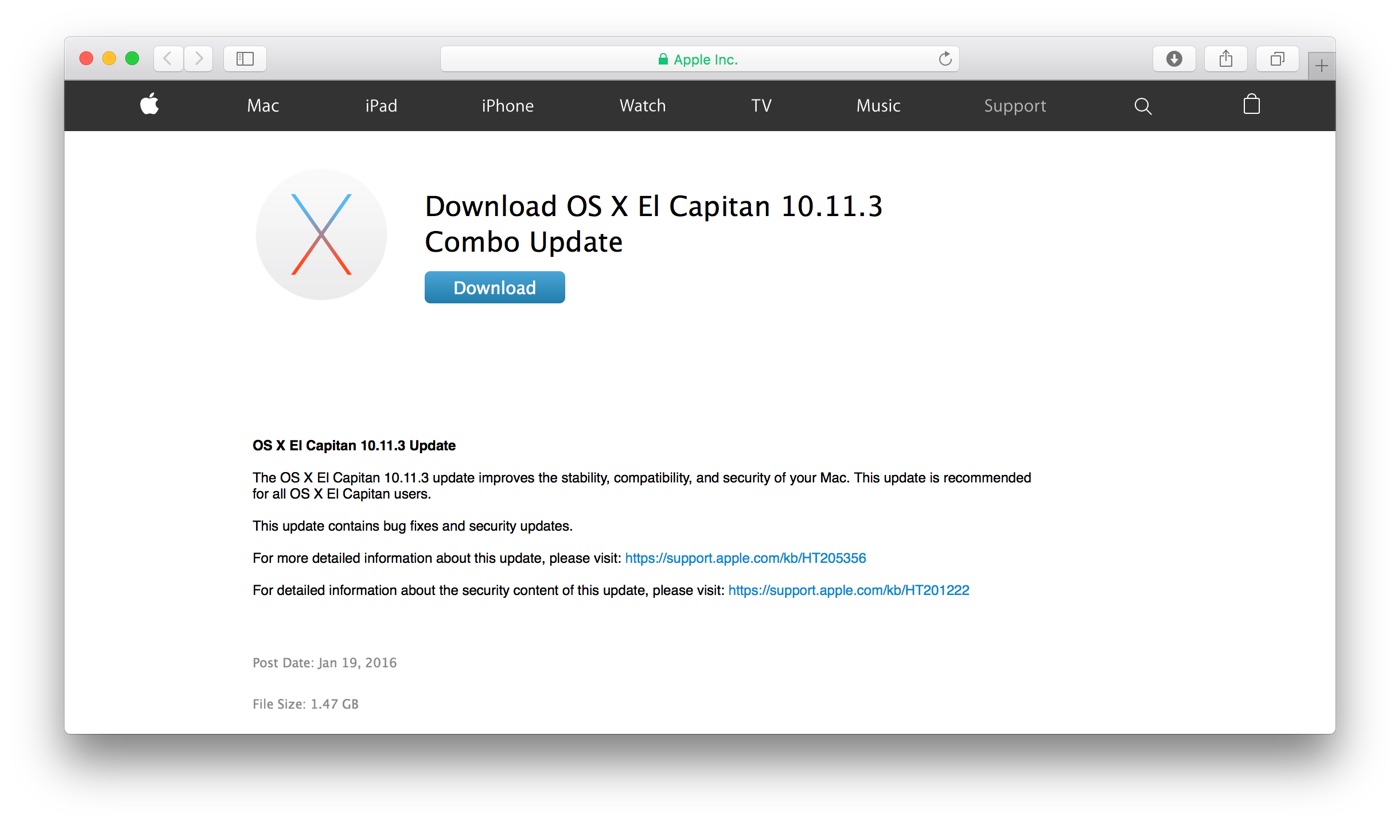The height and width of the screenshot is (825, 1400).
Task: Go back with Safari's back arrow
Action: tap(168, 59)
